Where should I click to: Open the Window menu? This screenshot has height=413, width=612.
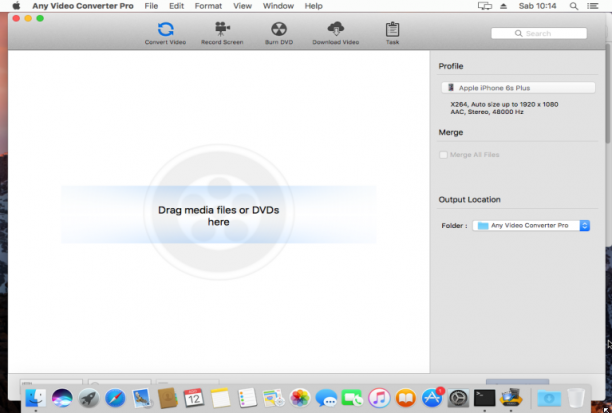coord(278,6)
